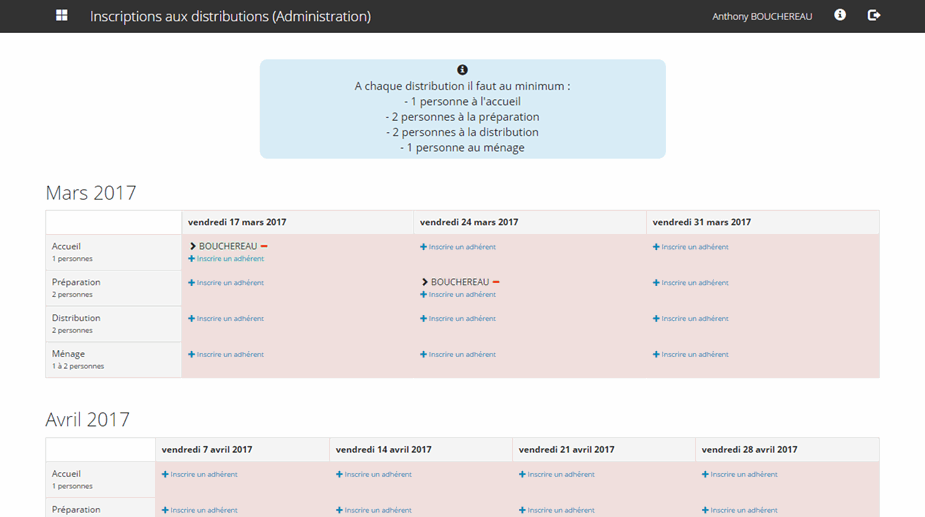Screen dimensions: 925x517
Task: Inscrire un adhérent for Accueil 31 mars
Action: pos(694,247)
